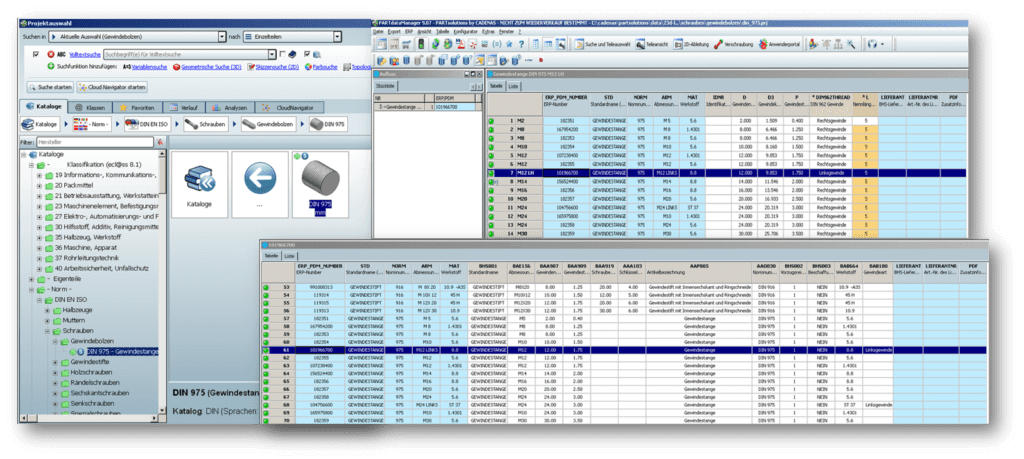Screen dimensions: 1024x459
Task: Click the small red icon ending second toolbar row
Action: point(541,60)
